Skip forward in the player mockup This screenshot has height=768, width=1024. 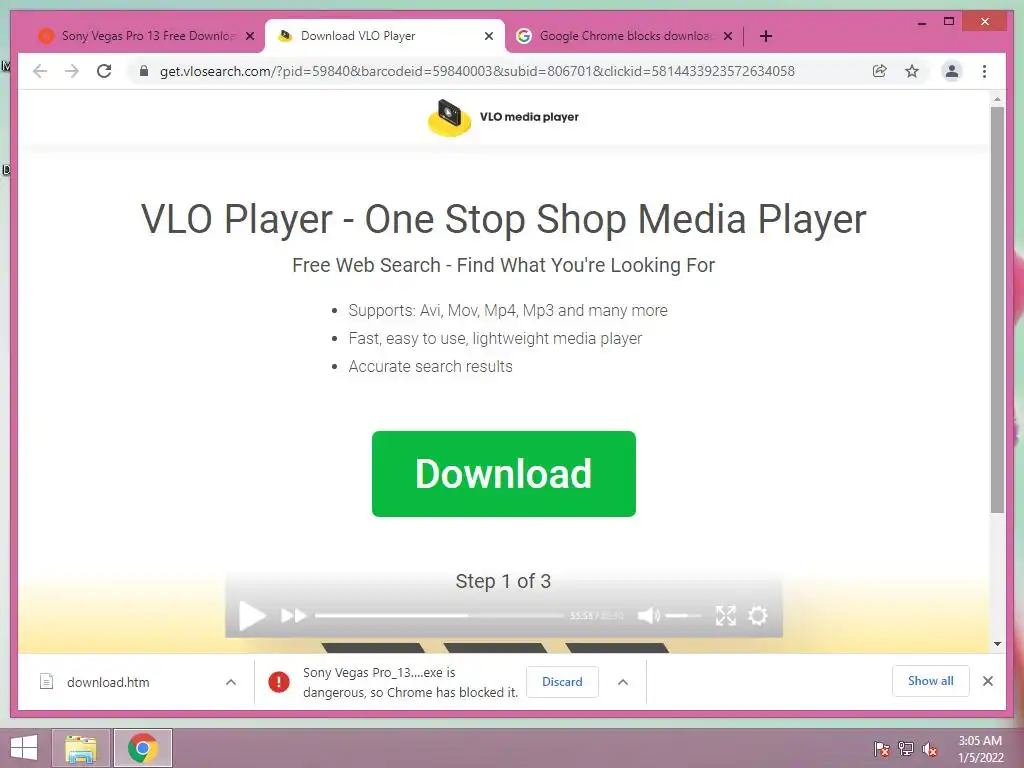pos(293,615)
